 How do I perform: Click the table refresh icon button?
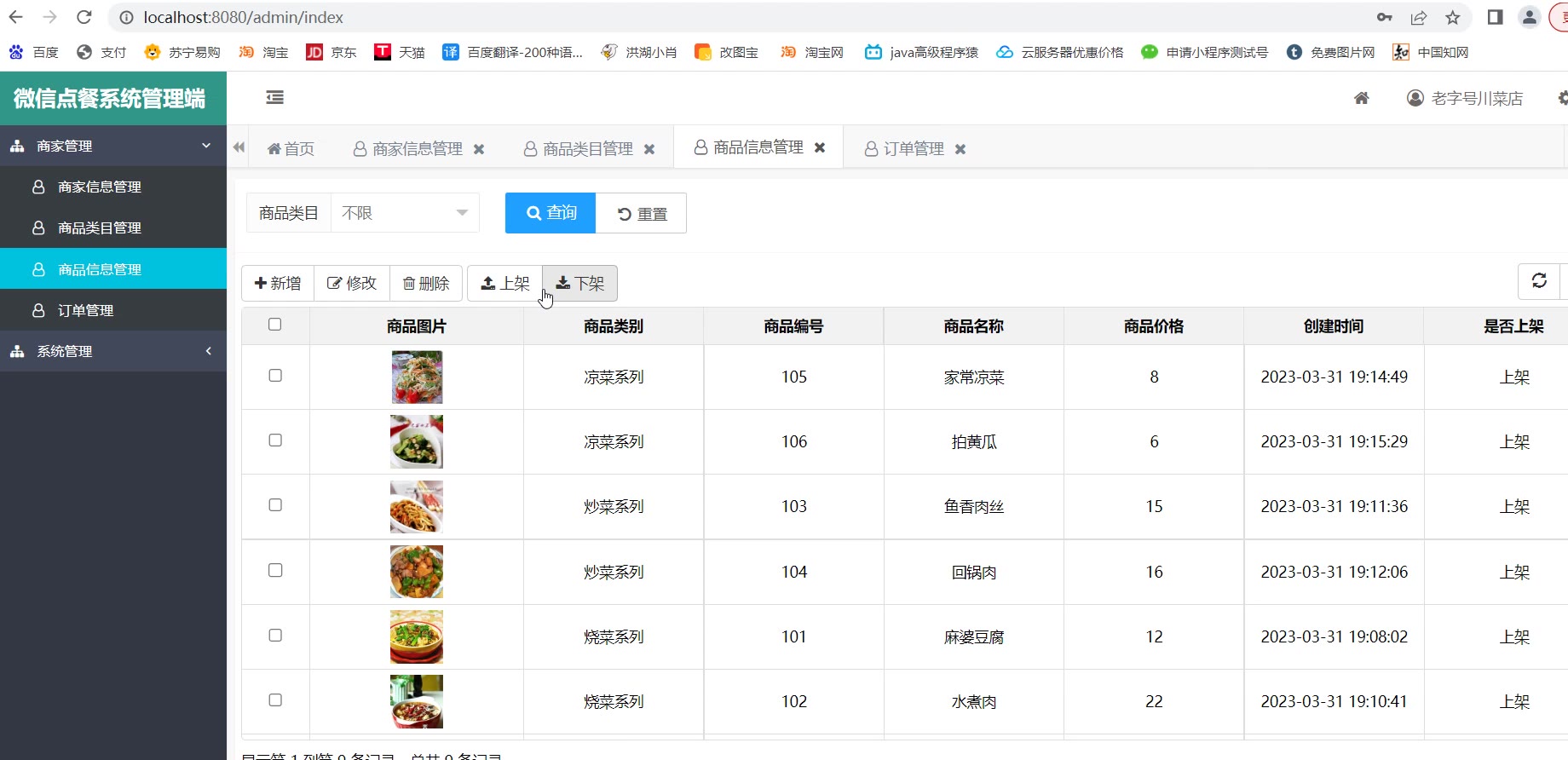pyautogui.click(x=1539, y=281)
